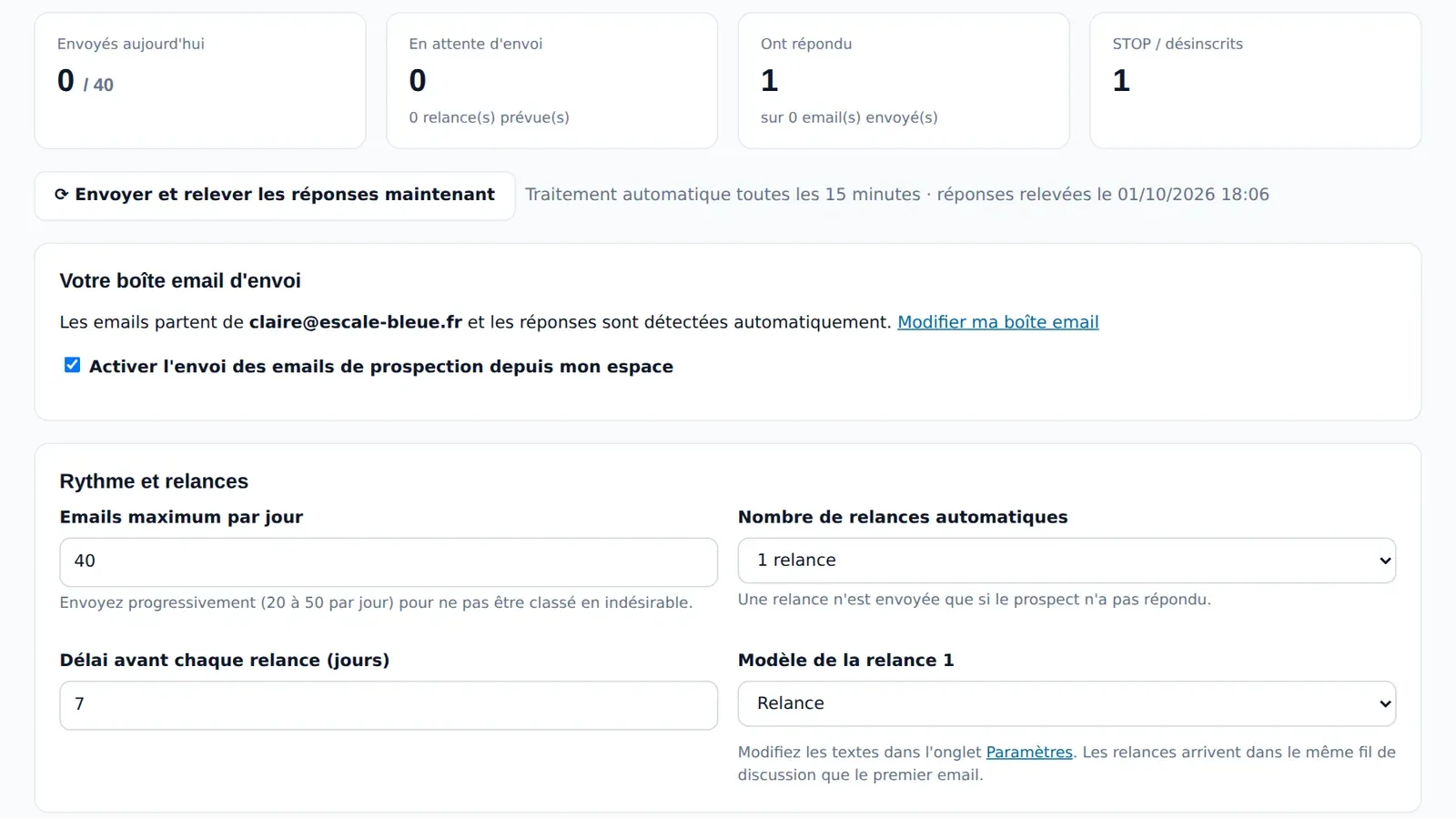
Task: Expand the 'Modèle de la relance 1' dropdown
Action: [1067, 703]
